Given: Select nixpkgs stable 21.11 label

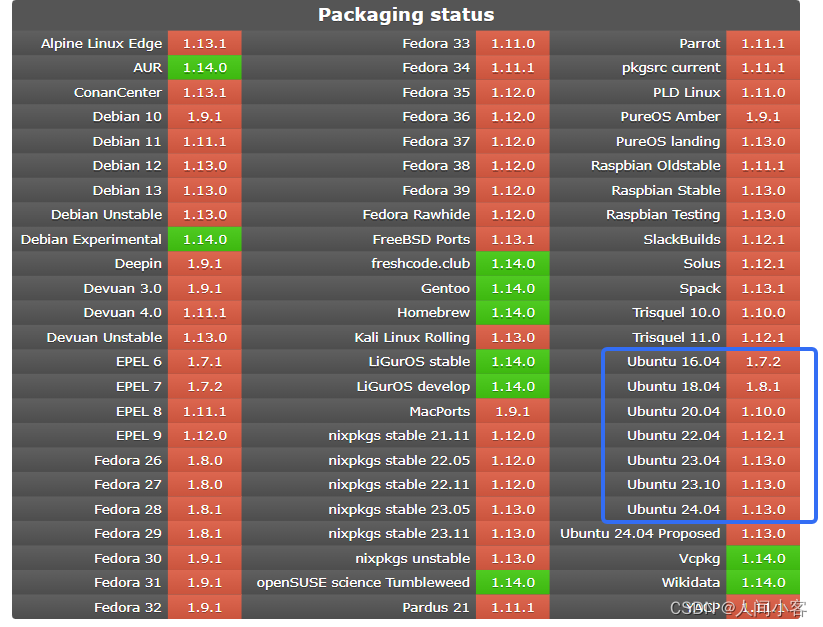Looking at the screenshot, I should click(399, 435).
